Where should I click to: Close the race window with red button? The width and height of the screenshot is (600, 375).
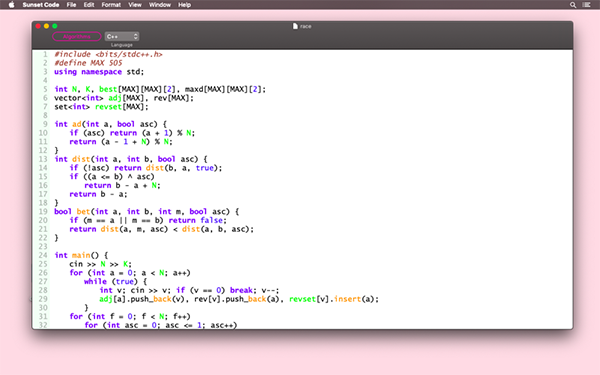pyautogui.click(x=38, y=26)
